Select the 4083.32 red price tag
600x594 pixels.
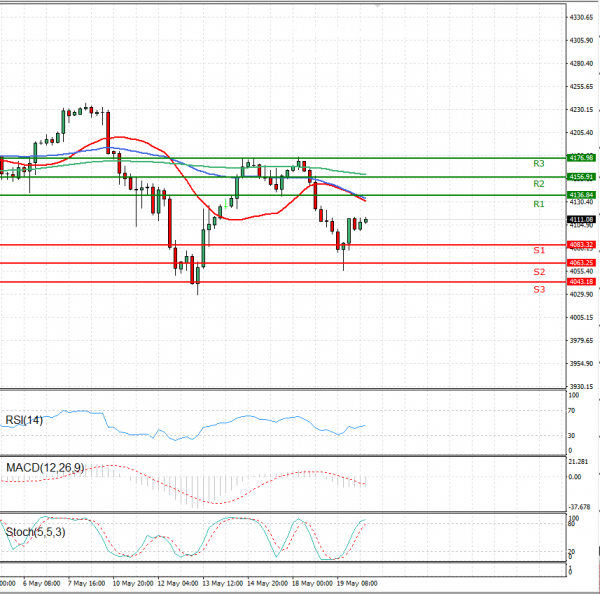point(581,245)
